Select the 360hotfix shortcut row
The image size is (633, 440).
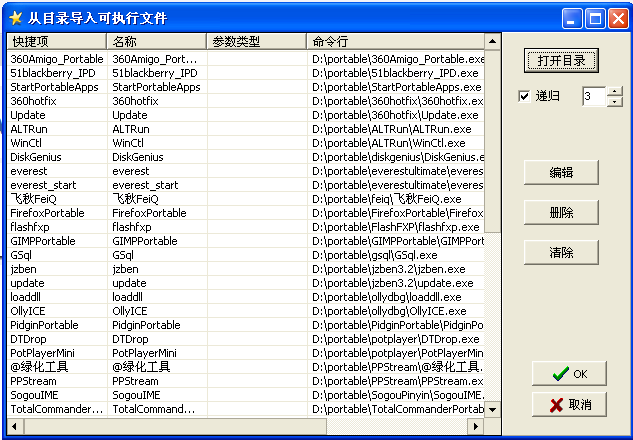coord(245,101)
